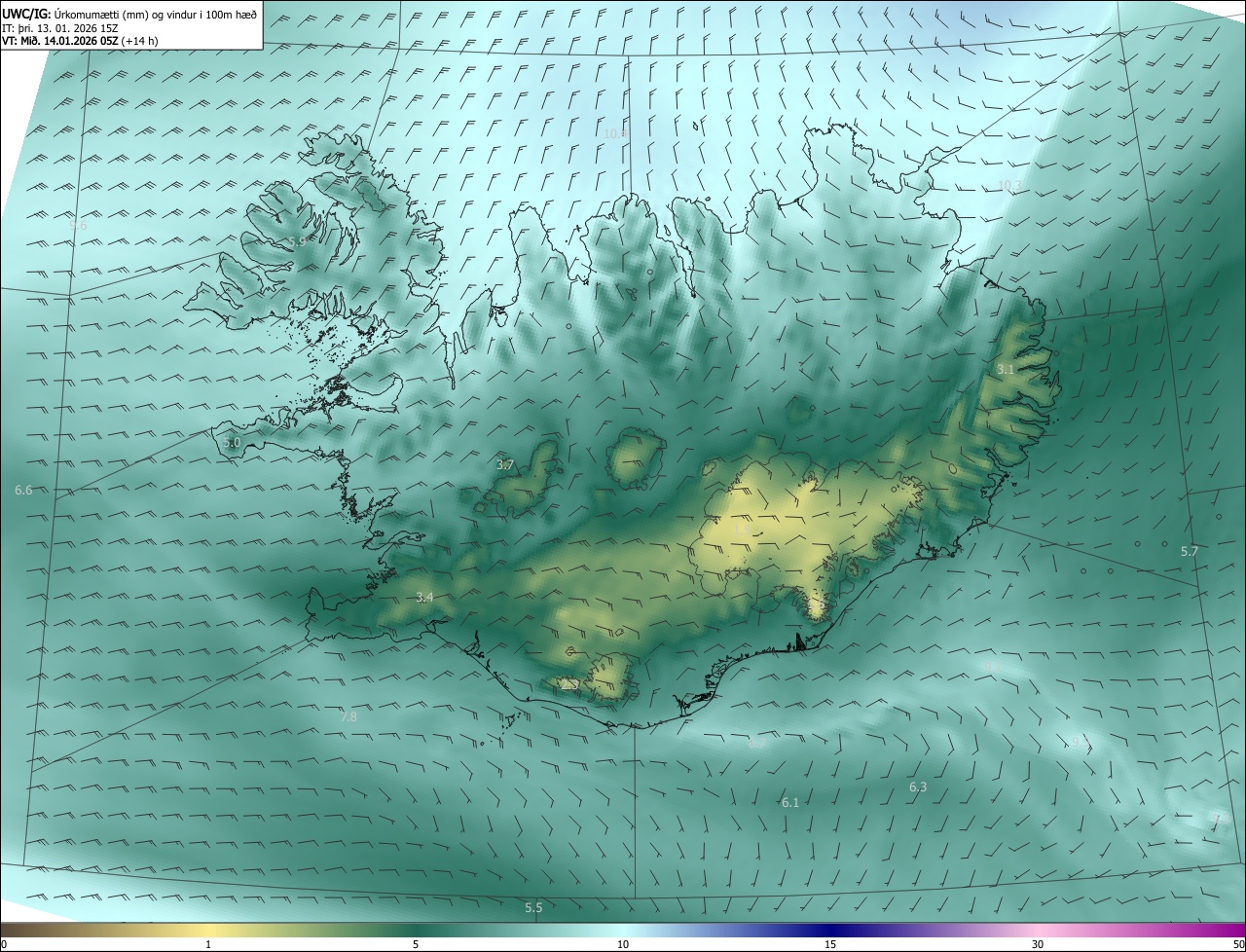This screenshot has width=1246, height=952.
Task: Click the 5.0 value label on the Snæfellsnes peninsula
Action: coord(231,442)
